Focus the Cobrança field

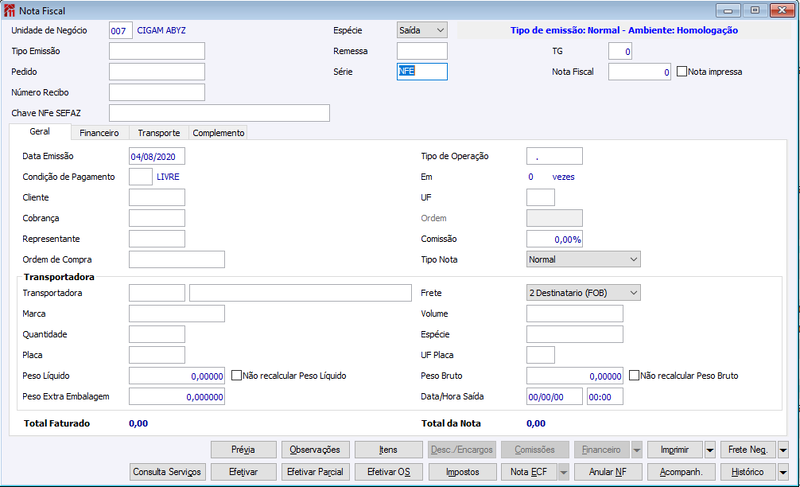click(x=157, y=218)
